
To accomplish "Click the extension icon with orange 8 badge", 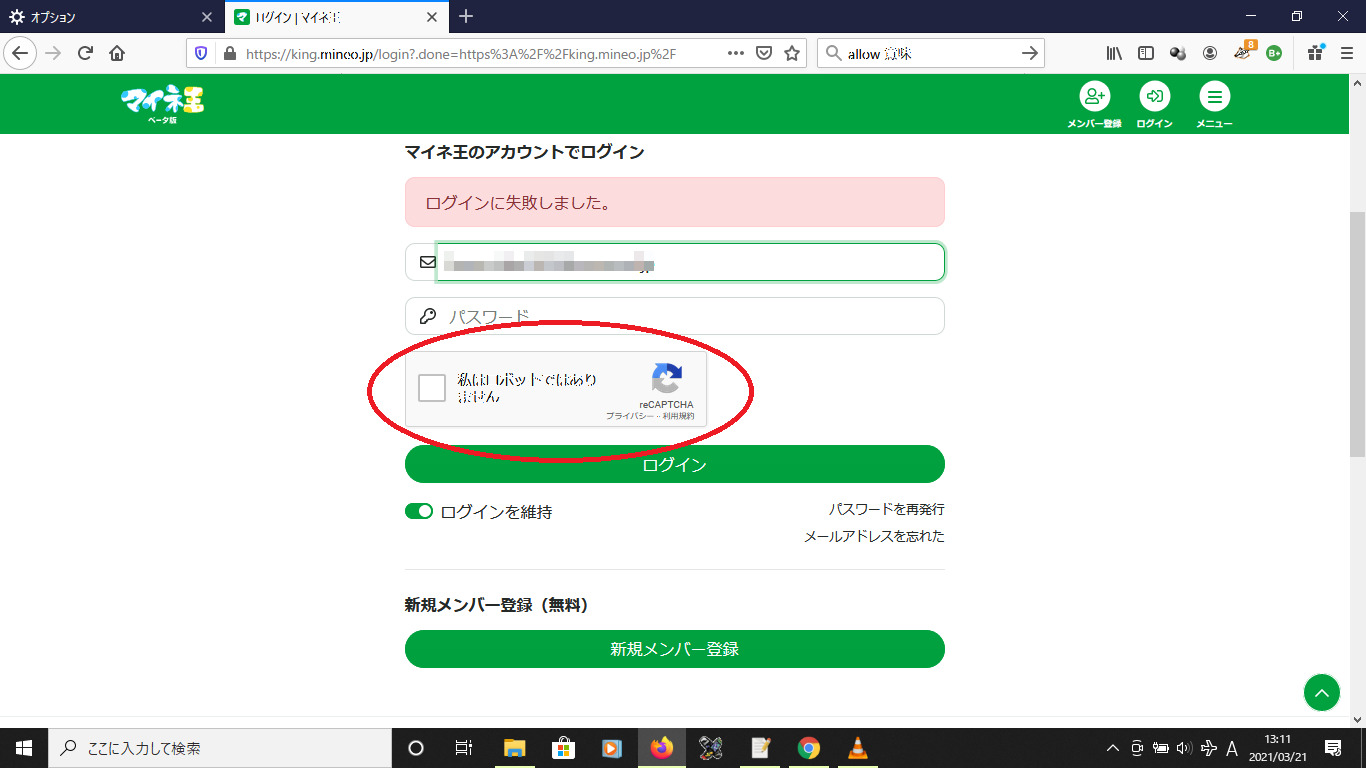I will (x=1244, y=51).
